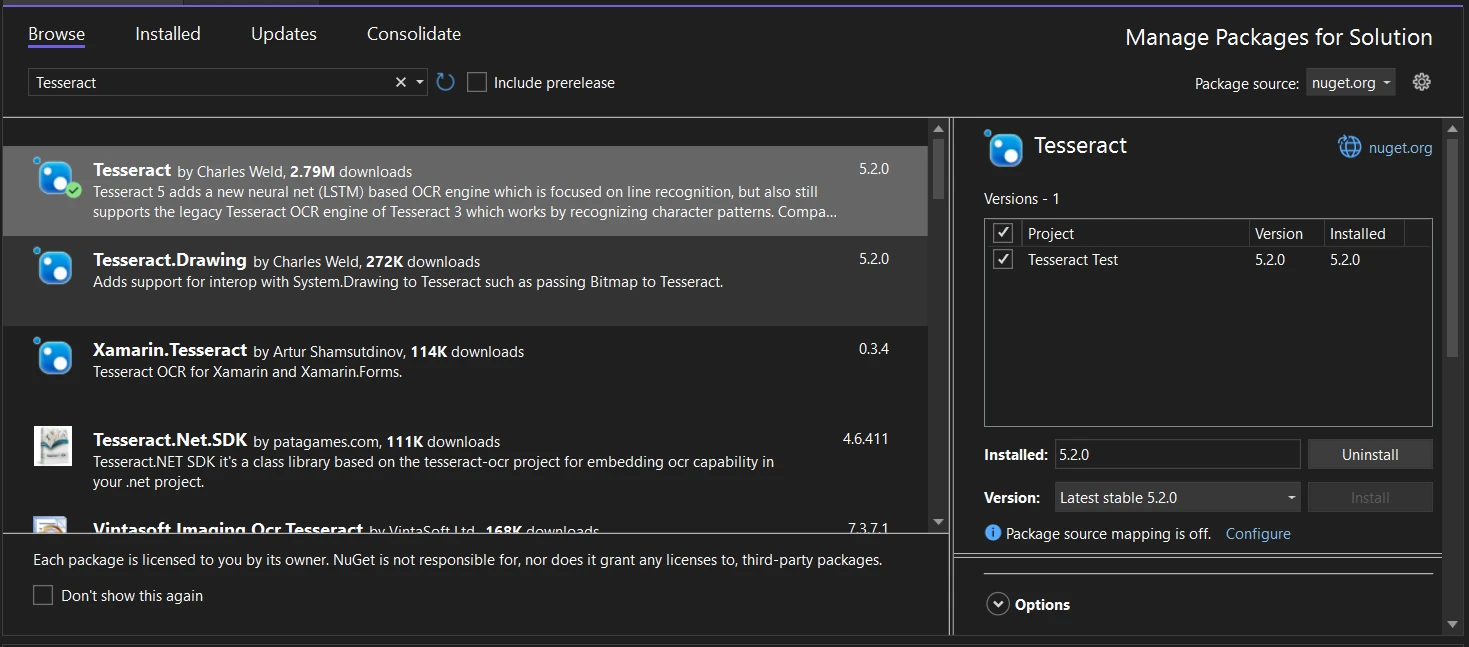Uncheck the Tesseract Test project checkbox
This screenshot has height=647, width=1469.
click(x=1003, y=259)
